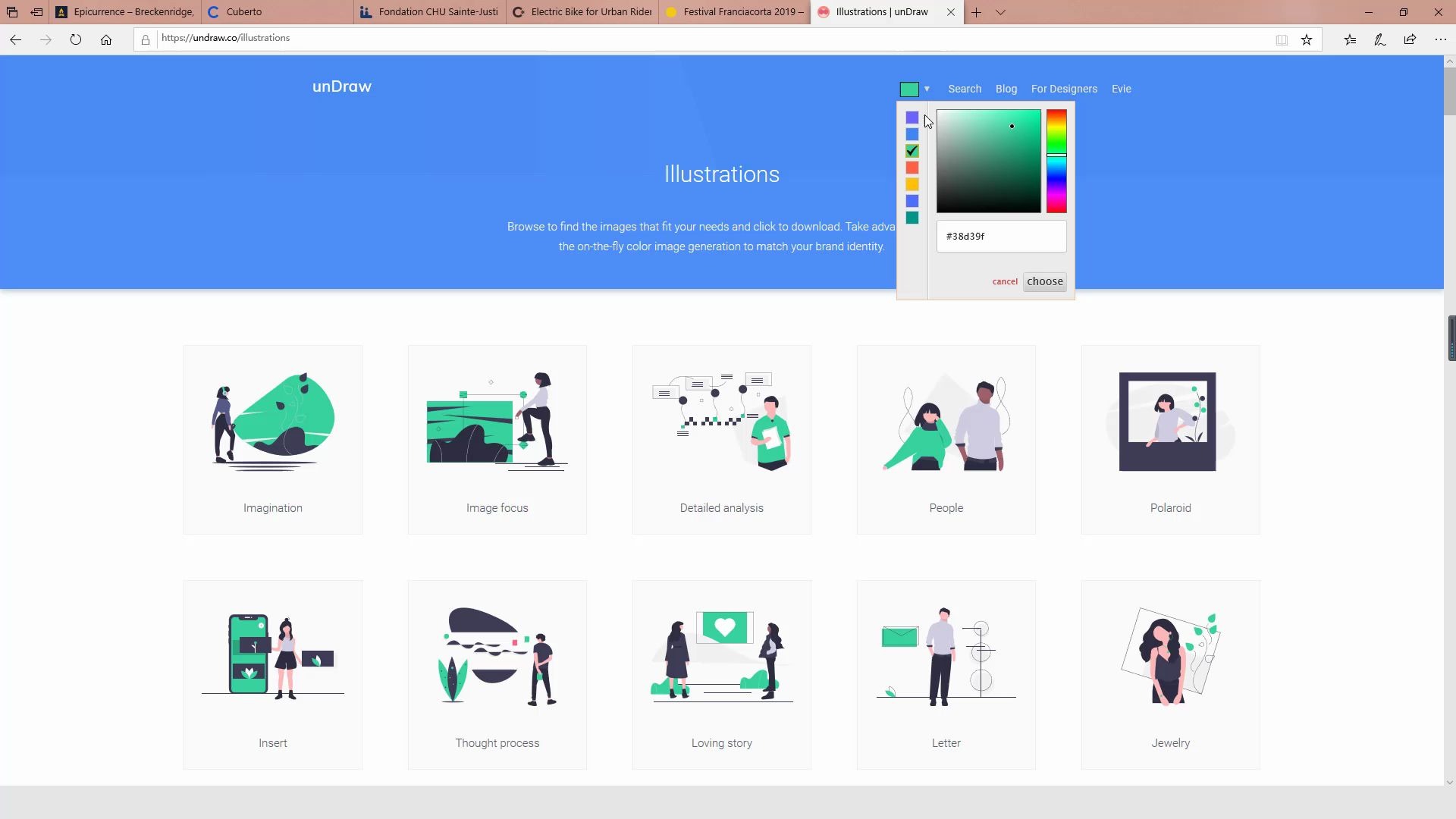
Task: View site security lock info
Action: [x=146, y=39]
